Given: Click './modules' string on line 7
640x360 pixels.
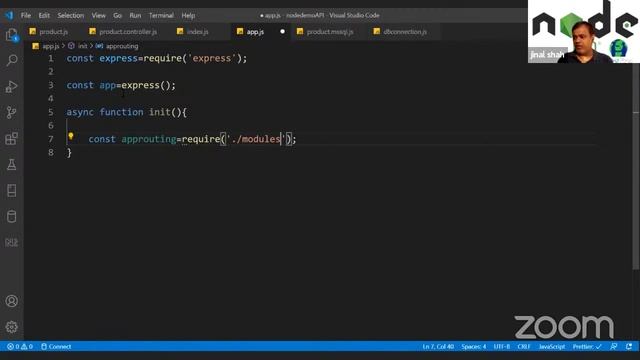Looking at the screenshot, I should [256, 139].
